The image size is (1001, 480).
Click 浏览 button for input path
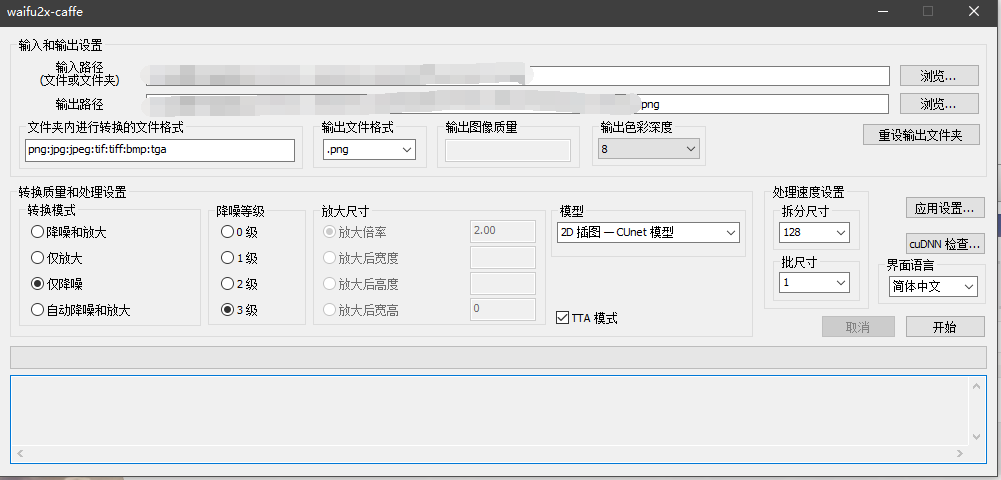pos(939,75)
